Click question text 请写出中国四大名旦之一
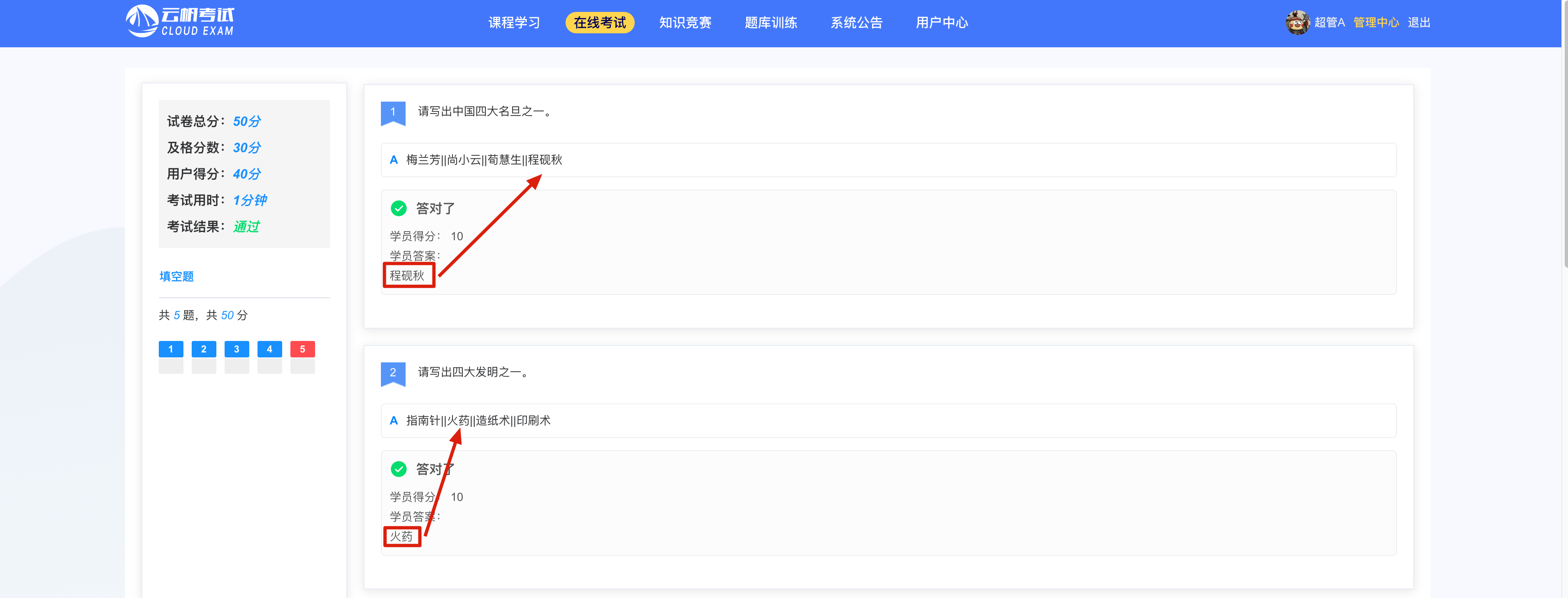This screenshot has width=1568, height=598. (x=485, y=111)
